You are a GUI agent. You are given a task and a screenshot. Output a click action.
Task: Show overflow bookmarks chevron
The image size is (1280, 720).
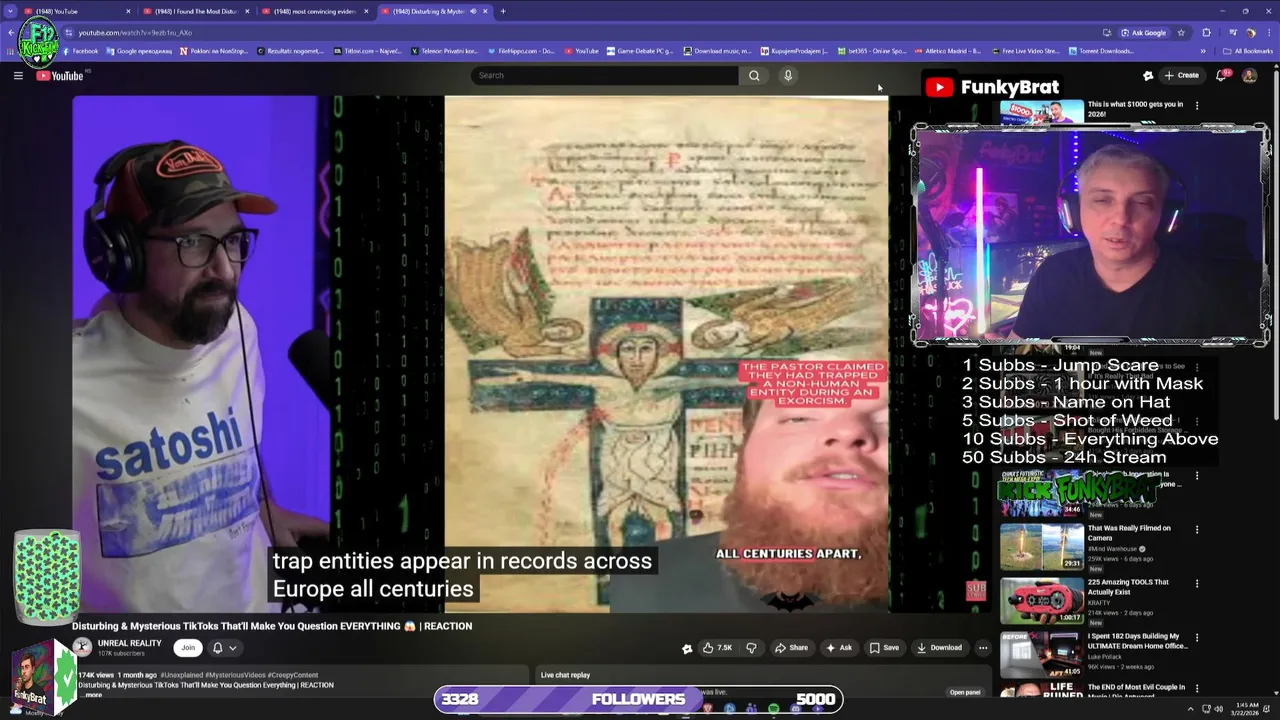(x=1203, y=51)
